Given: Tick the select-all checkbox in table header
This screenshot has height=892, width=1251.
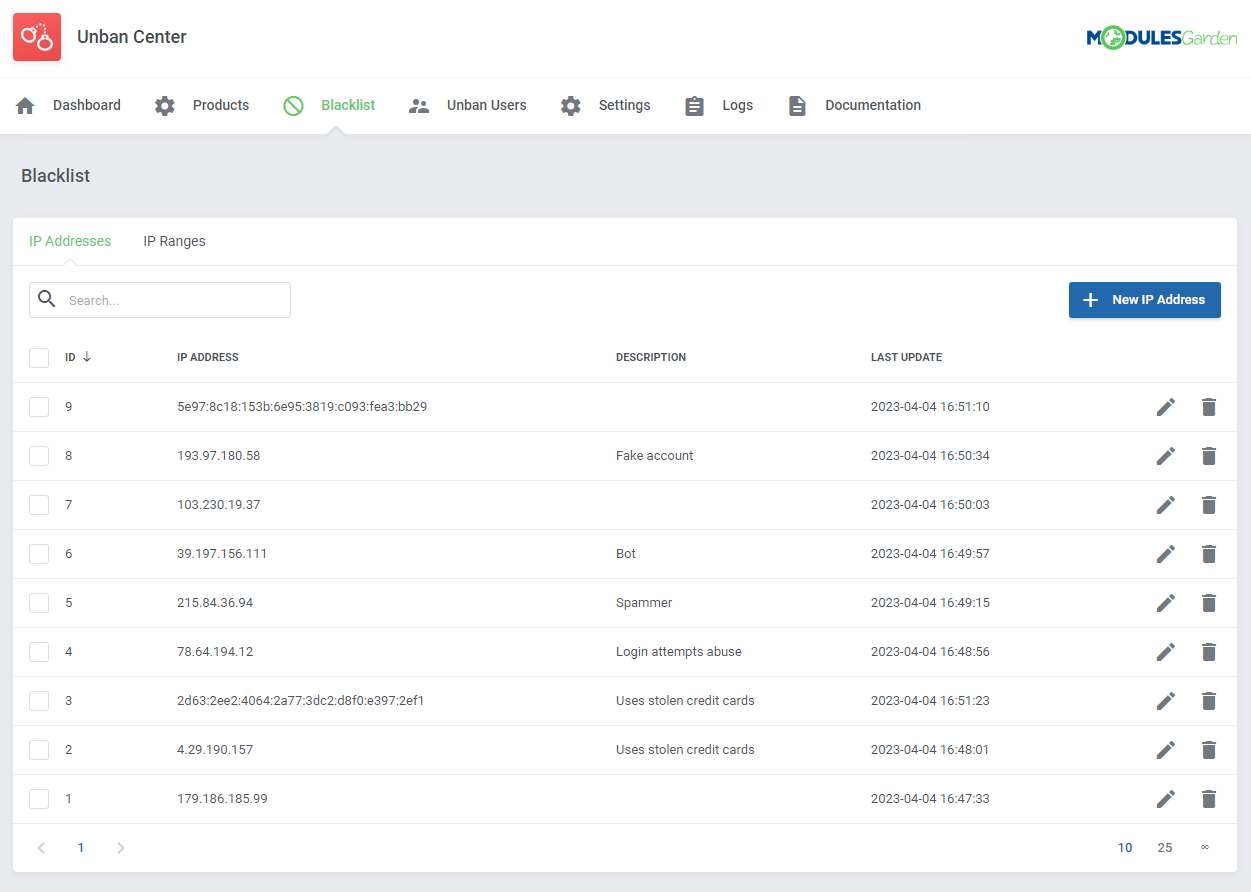Looking at the screenshot, I should [39, 357].
